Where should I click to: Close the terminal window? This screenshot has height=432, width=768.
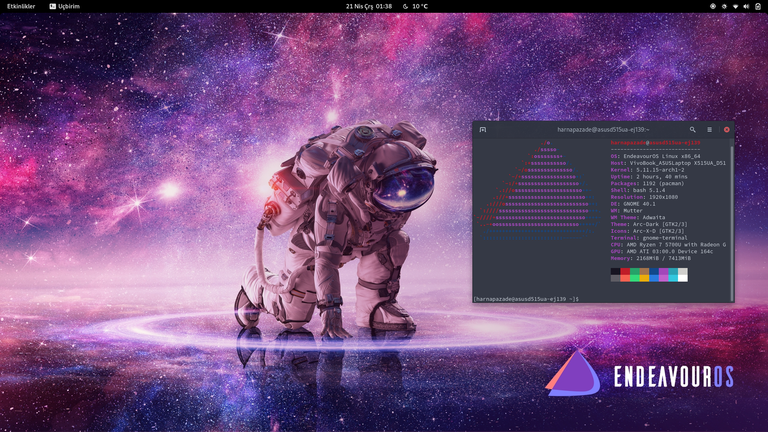pos(727,129)
